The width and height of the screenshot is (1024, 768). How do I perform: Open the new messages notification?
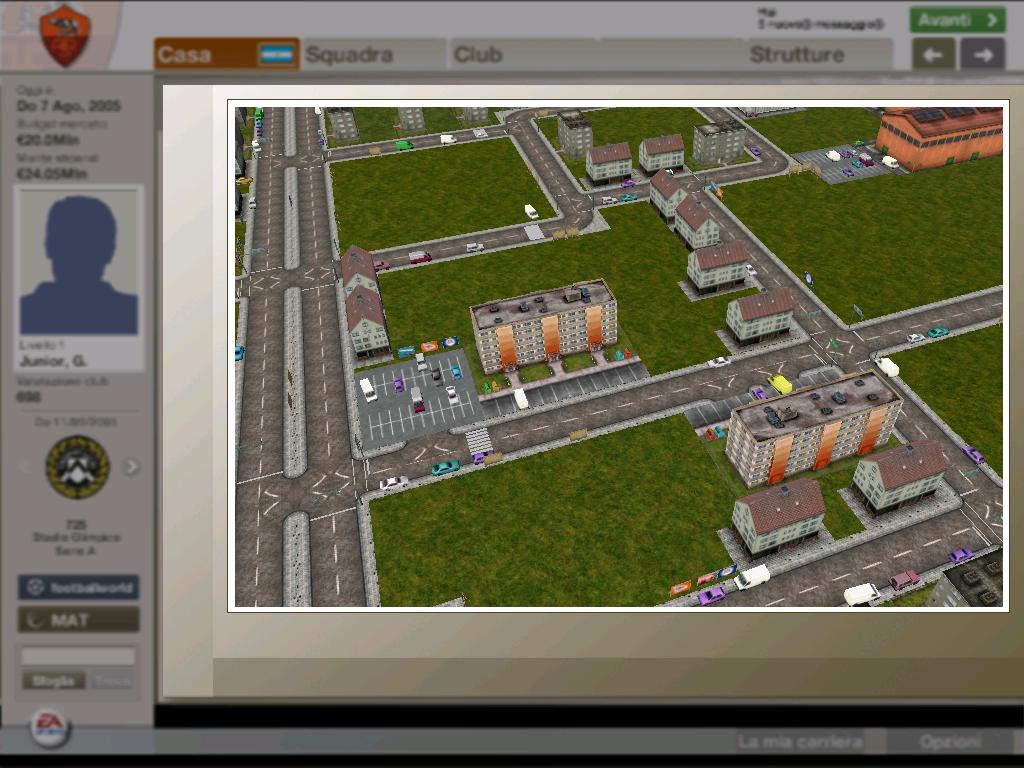821,24
